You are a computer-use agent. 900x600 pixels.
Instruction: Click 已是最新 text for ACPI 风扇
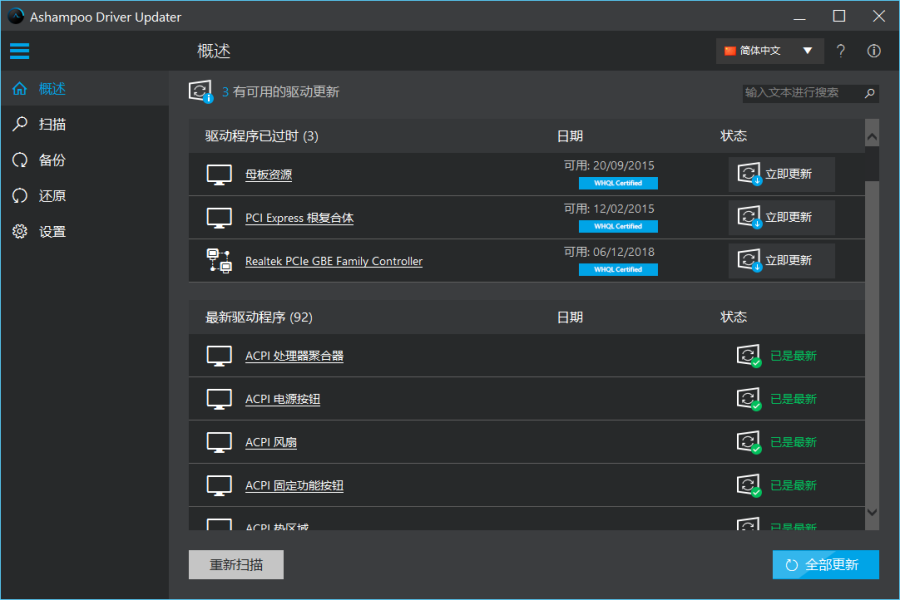[x=793, y=442]
